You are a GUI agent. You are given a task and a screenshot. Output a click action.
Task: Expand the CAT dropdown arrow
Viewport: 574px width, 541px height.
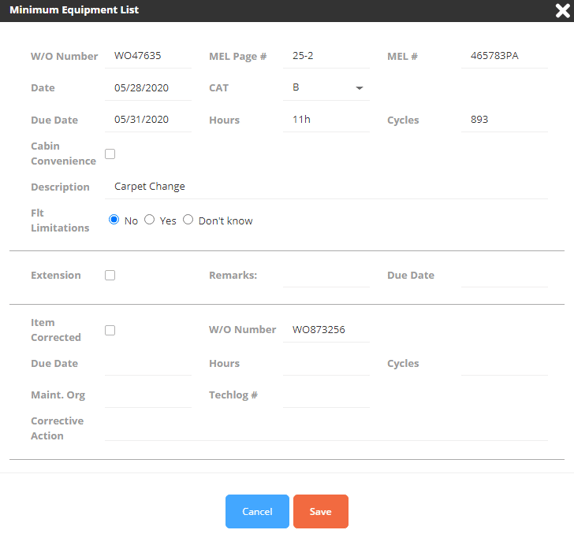[x=359, y=88]
